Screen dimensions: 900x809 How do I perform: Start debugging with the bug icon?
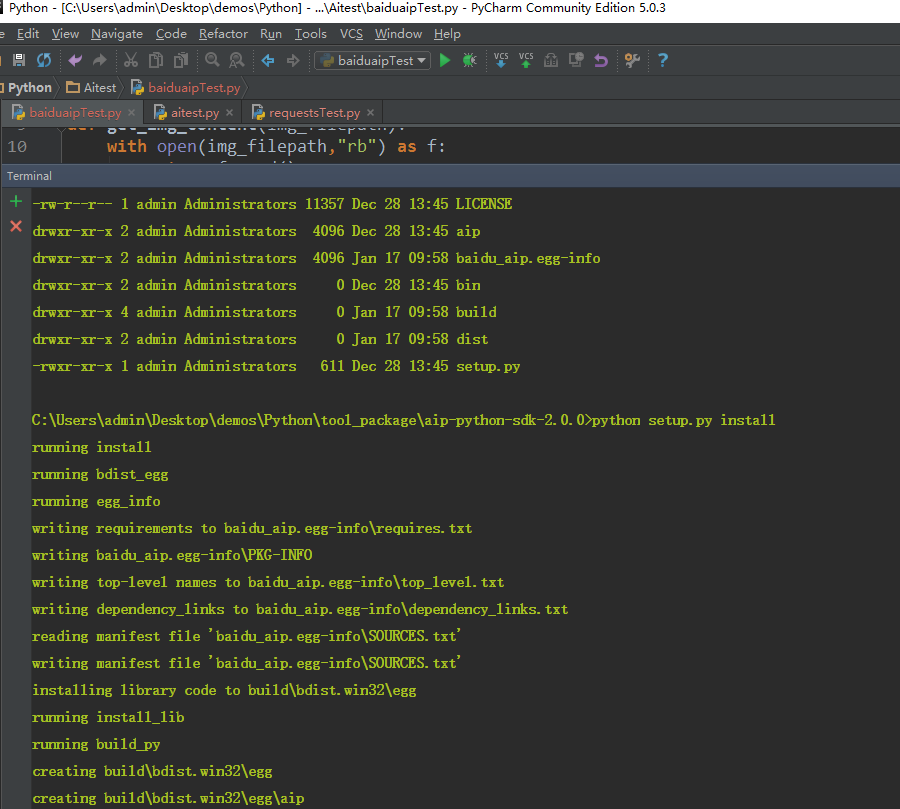469,61
